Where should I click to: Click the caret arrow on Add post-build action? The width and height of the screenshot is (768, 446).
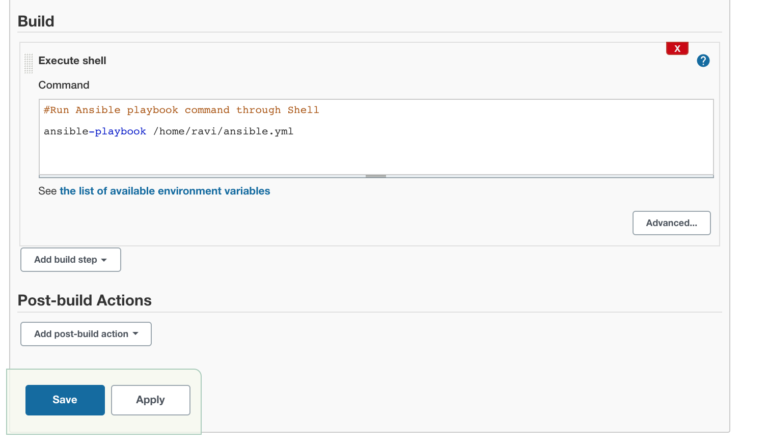(x=135, y=334)
